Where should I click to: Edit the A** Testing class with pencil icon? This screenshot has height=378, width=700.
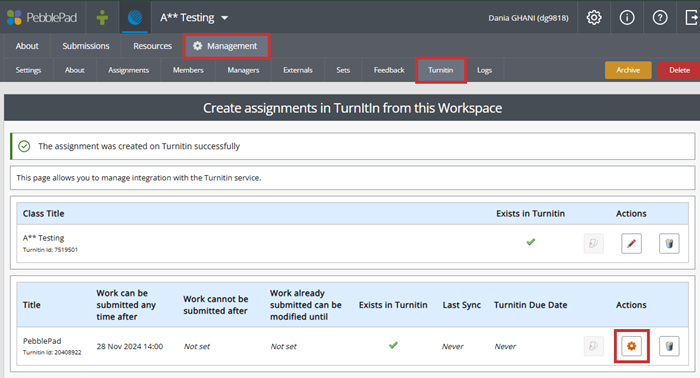[631, 243]
